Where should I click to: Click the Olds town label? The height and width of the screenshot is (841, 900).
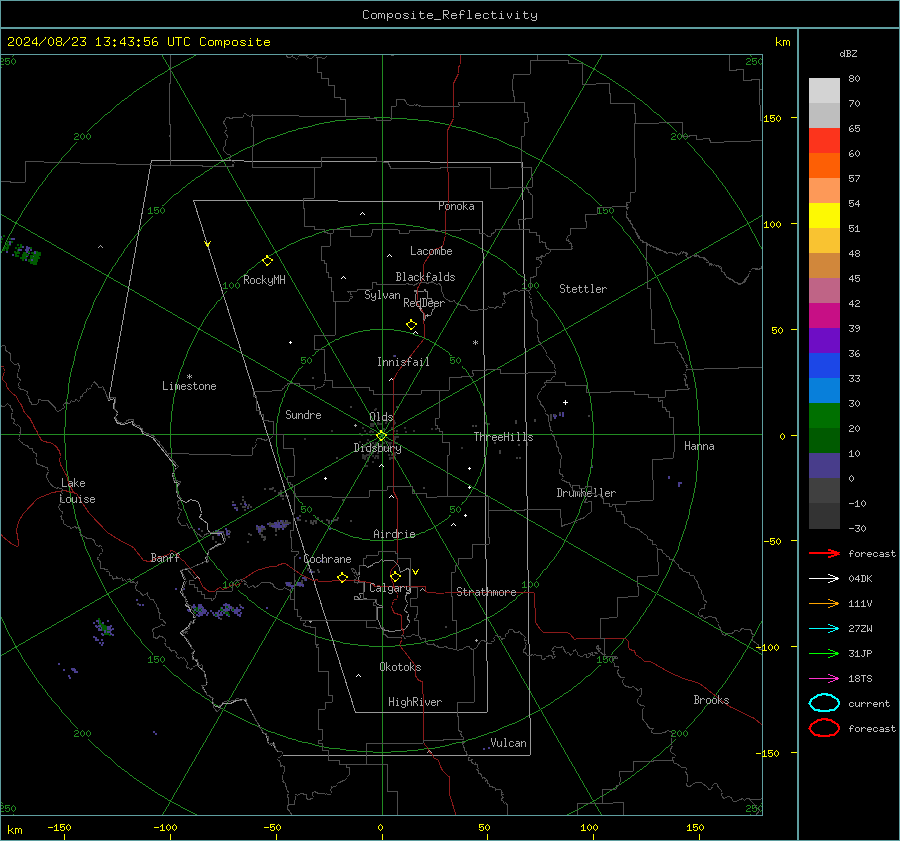click(x=381, y=417)
